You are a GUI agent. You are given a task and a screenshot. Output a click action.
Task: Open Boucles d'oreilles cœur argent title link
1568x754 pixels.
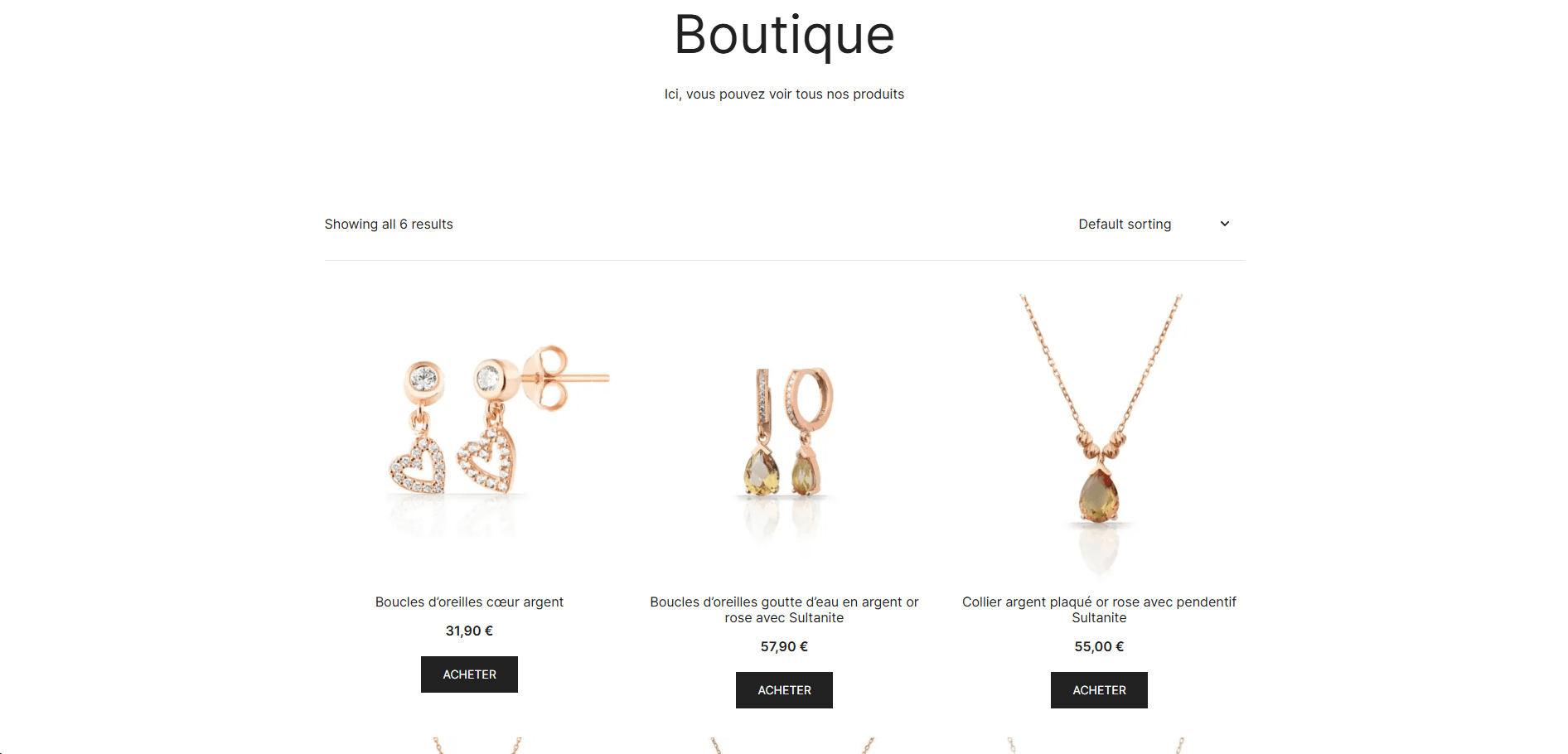[469, 602]
